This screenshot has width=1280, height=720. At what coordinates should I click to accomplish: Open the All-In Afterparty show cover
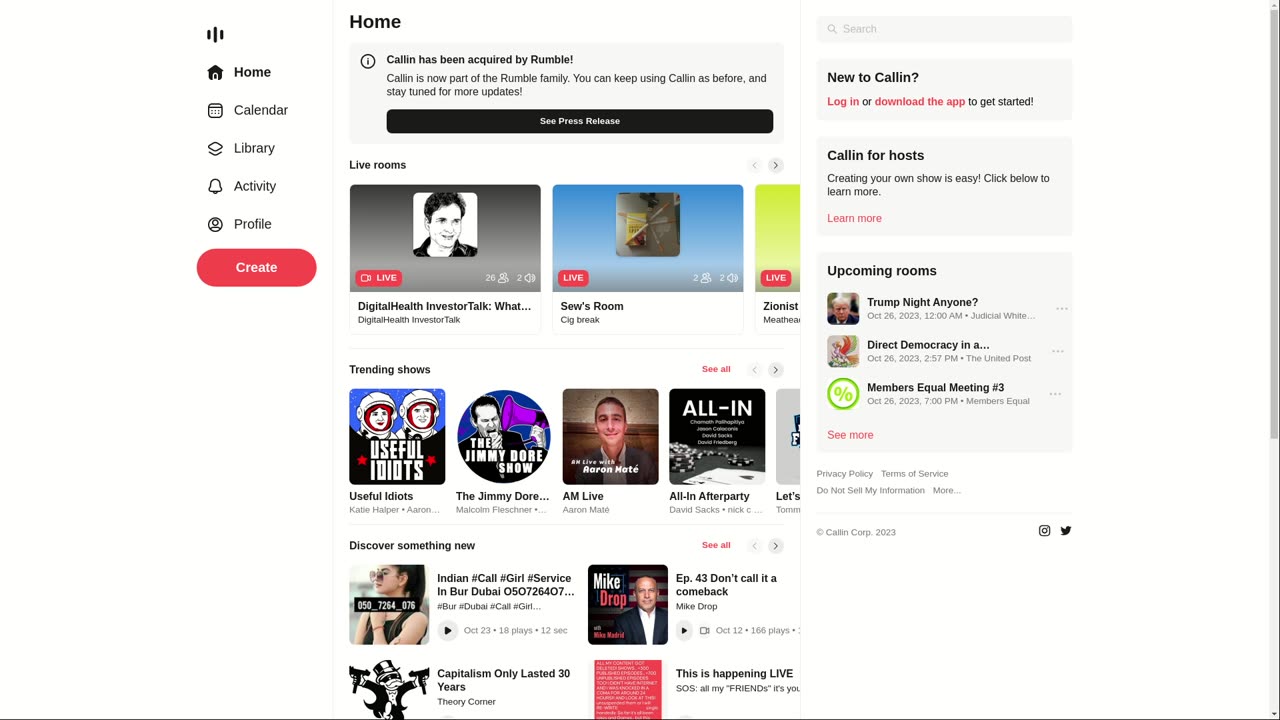(717, 437)
